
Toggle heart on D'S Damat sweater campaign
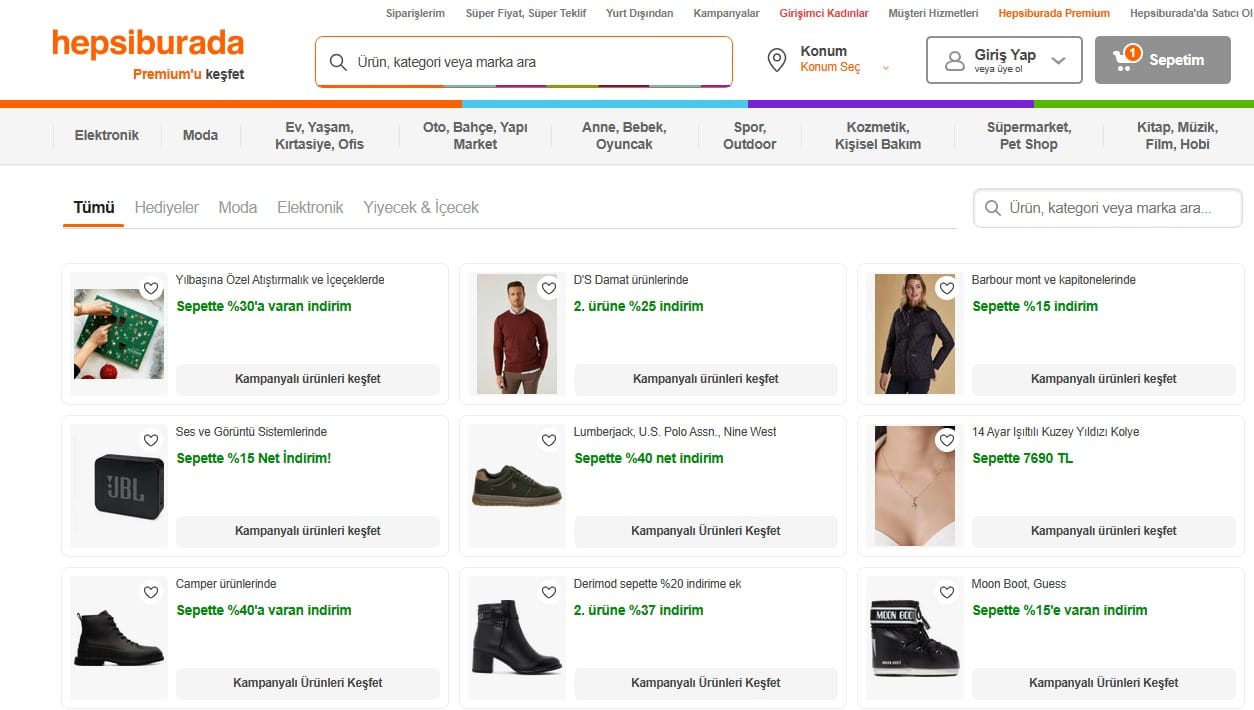(x=549, y=288)
